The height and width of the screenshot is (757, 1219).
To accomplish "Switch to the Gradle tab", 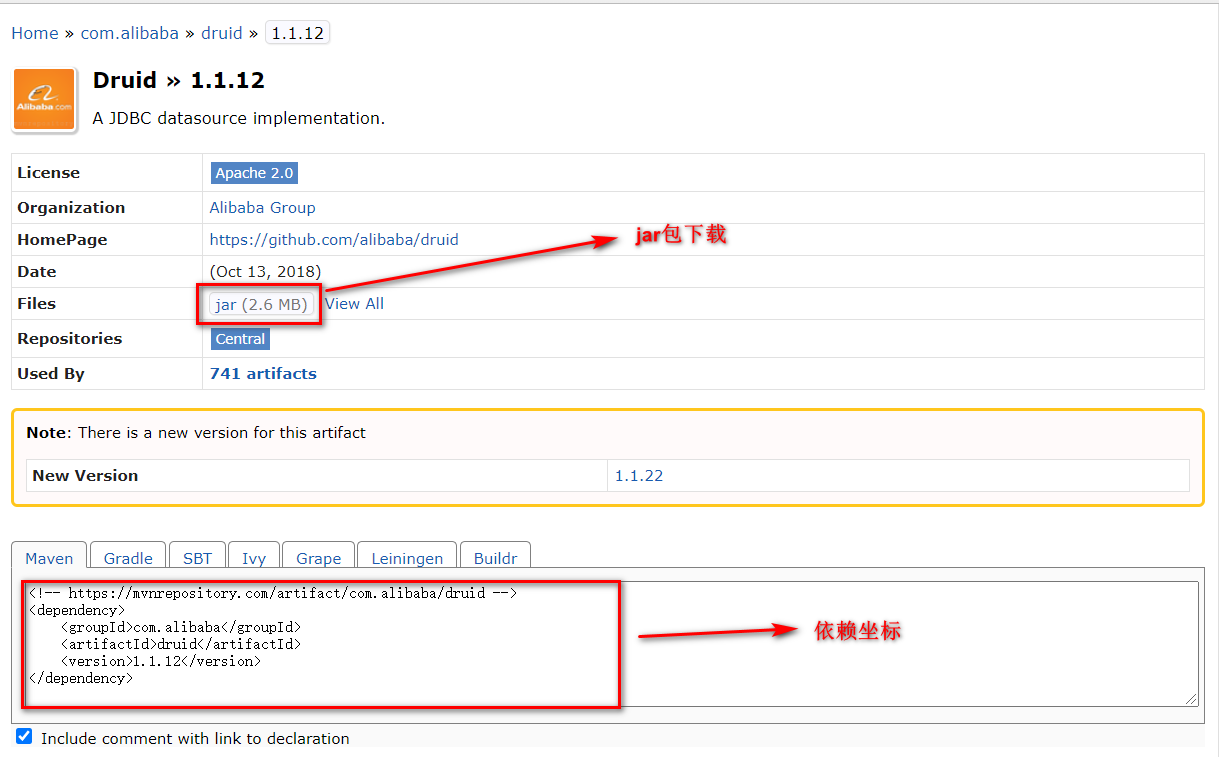I will 128,558.
